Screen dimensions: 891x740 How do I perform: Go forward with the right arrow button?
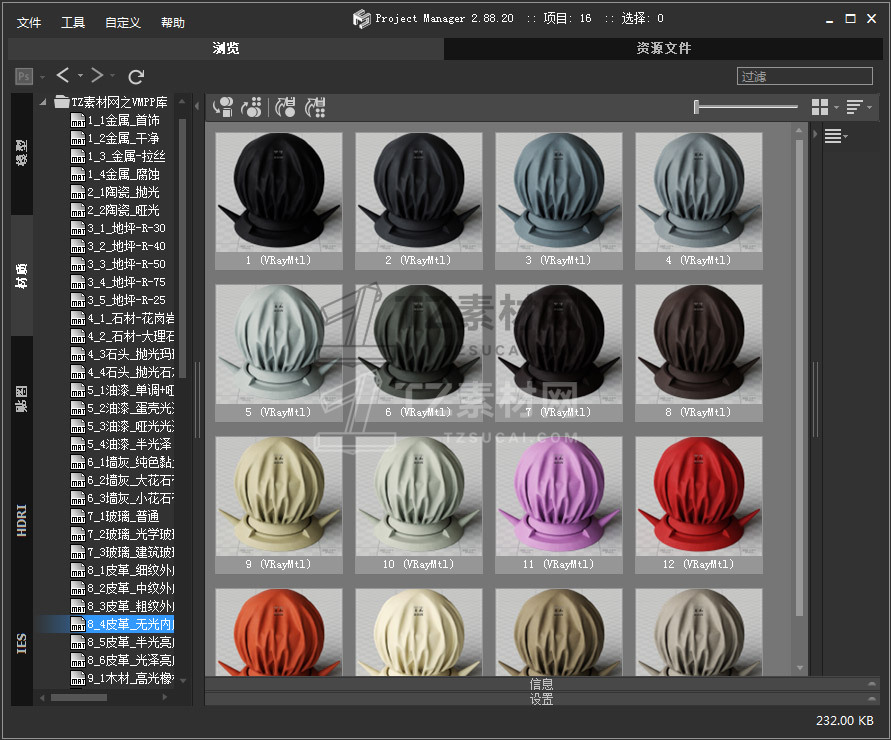[97, 76]
